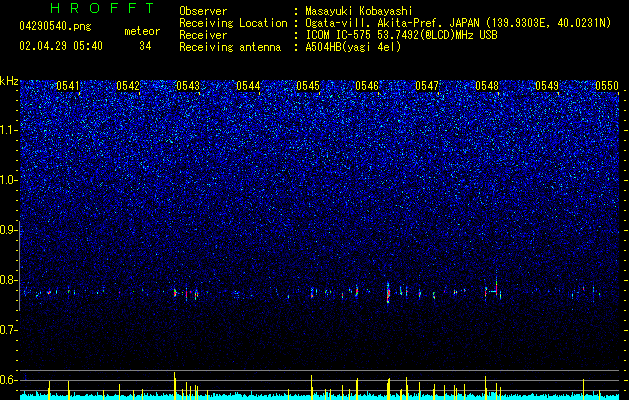The image size is (629, 400).
Task: Click the 0544 time marker
Action: (x=248, y=86)
